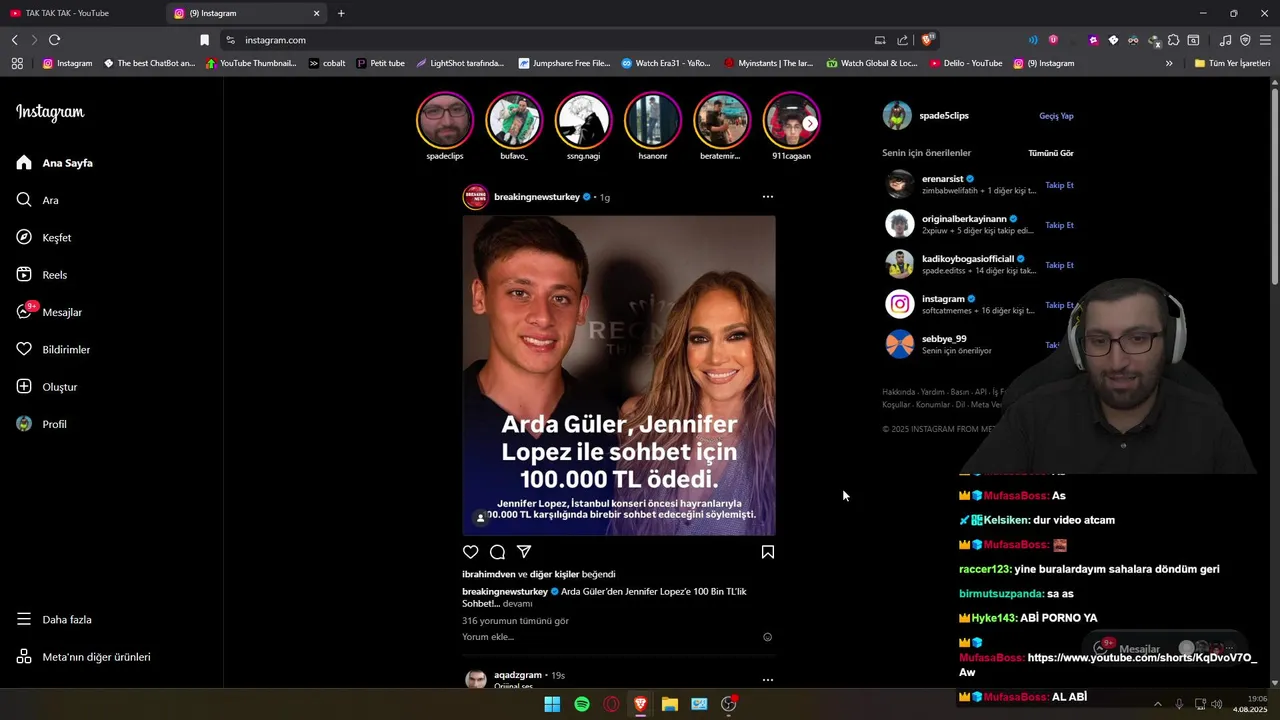Open File Explorer from taskbar

point(670,704)
